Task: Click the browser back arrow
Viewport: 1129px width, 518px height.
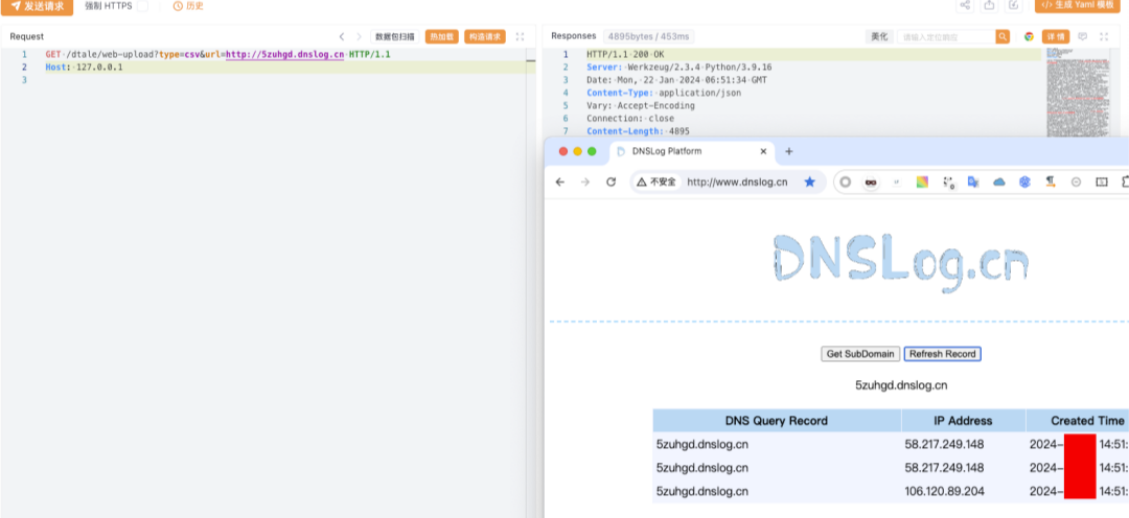Action: [560, 182]
